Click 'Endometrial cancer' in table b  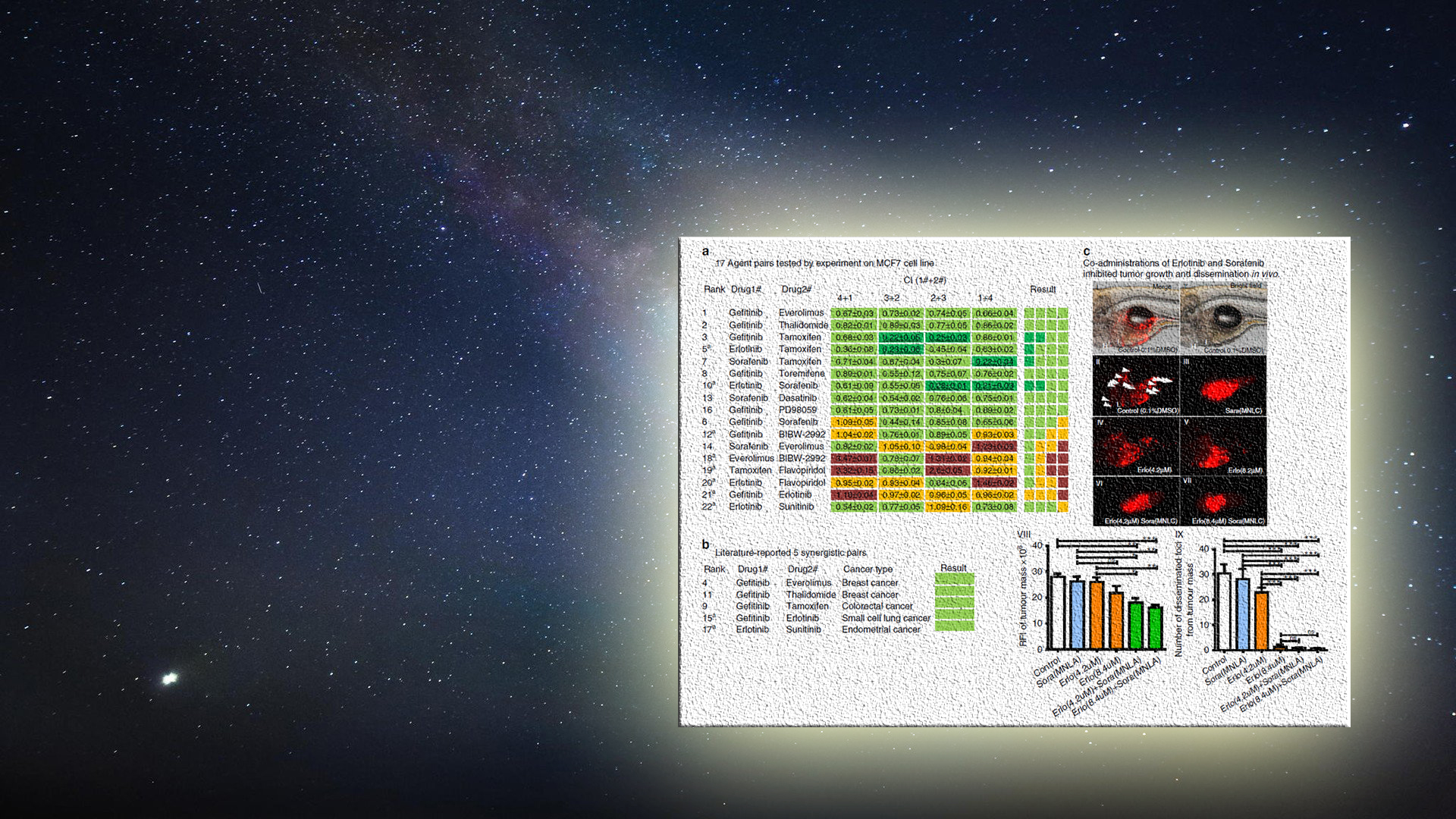click(x=881, y=629)
